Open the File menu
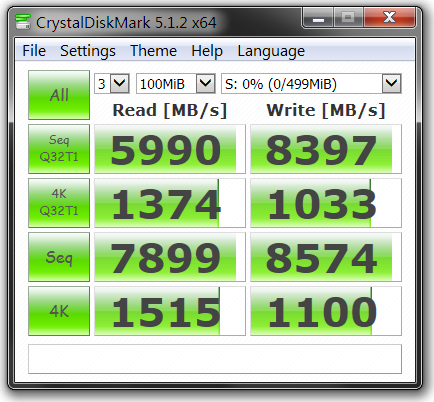 tap(34, 51)
